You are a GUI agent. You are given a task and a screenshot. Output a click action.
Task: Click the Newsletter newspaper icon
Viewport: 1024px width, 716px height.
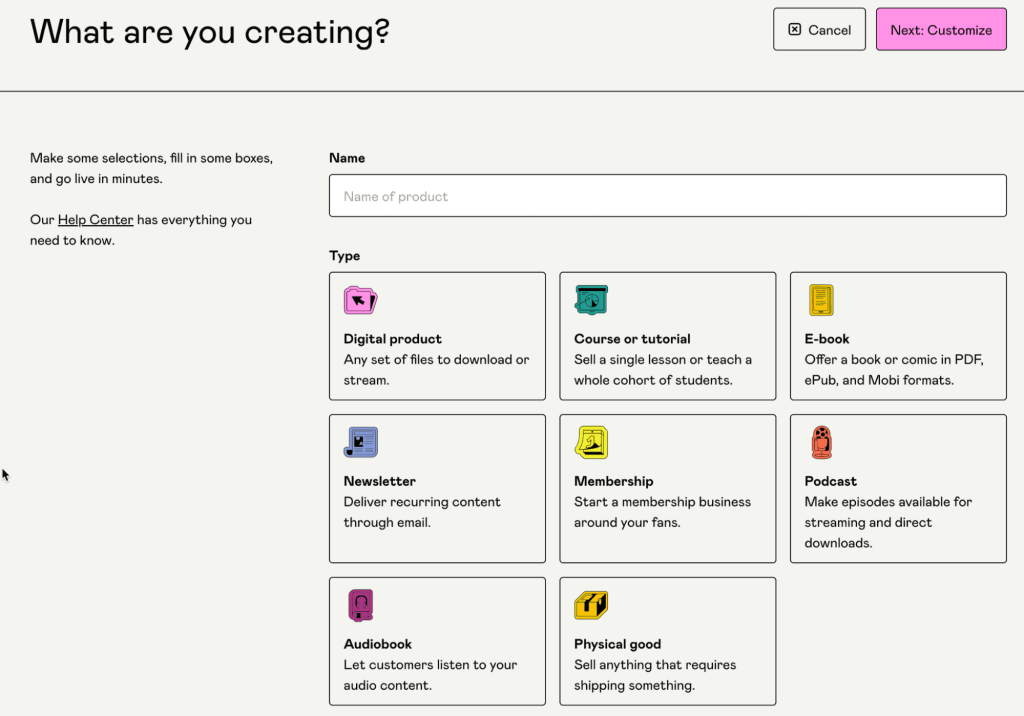tap(360, 441)
